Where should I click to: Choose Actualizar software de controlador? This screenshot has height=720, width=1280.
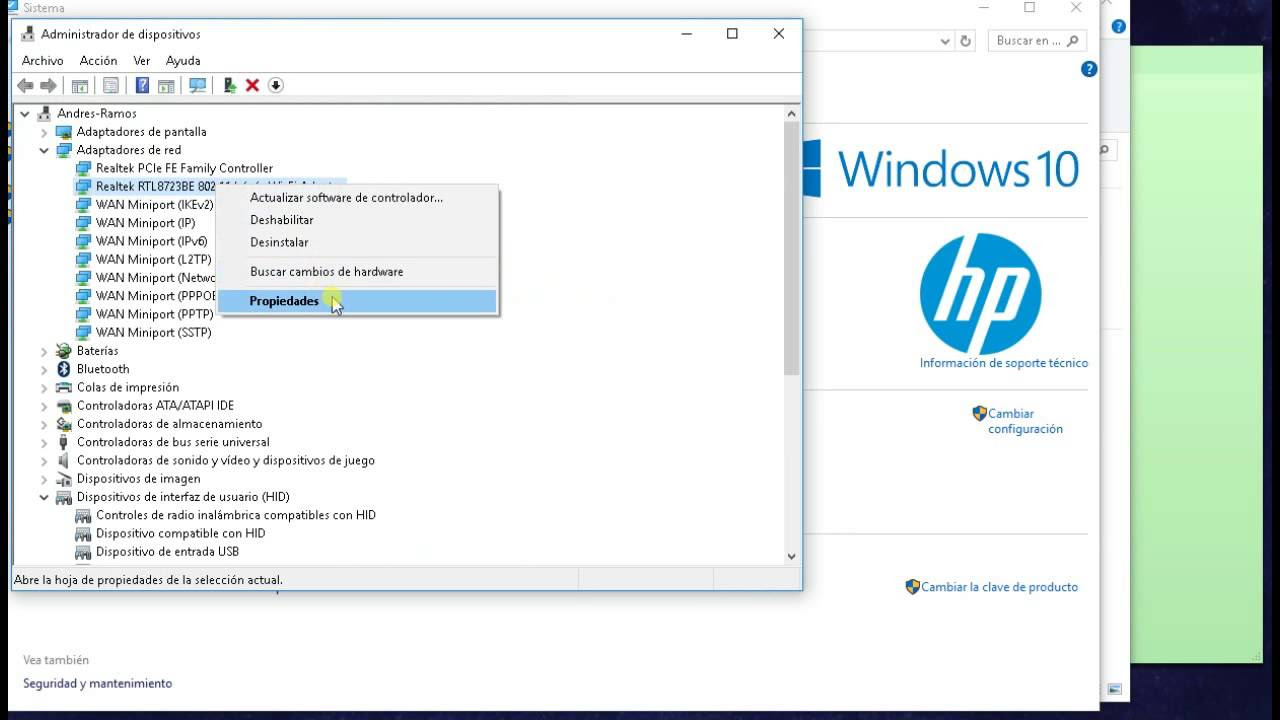[357, 198]
